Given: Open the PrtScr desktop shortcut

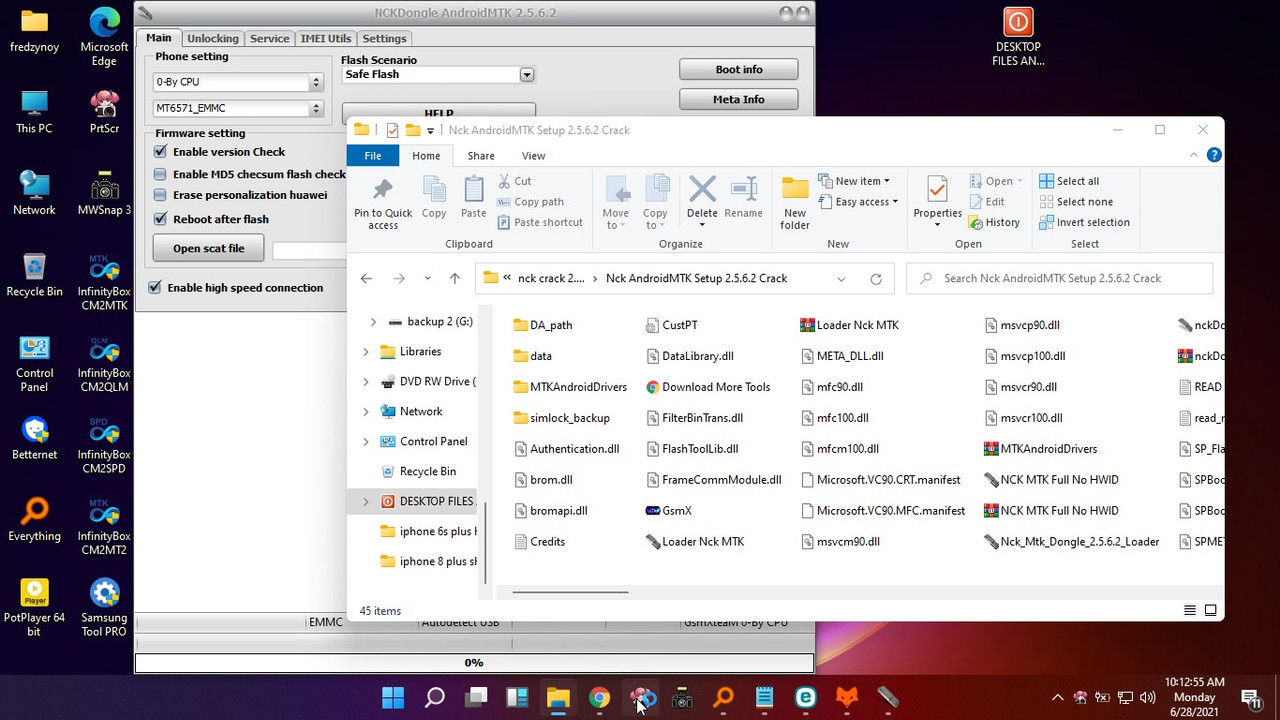Looking at the screenshot, I should pyautogui.click(x=104, y=110).
